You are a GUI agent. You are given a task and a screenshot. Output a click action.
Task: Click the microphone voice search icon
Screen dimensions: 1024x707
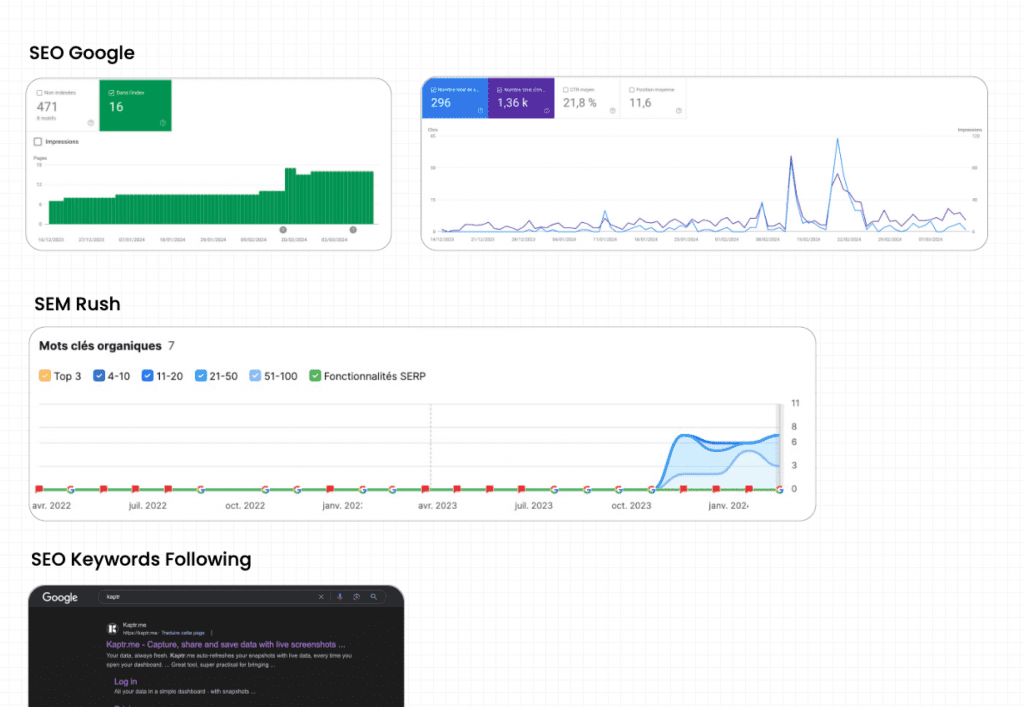coord(340,597)
